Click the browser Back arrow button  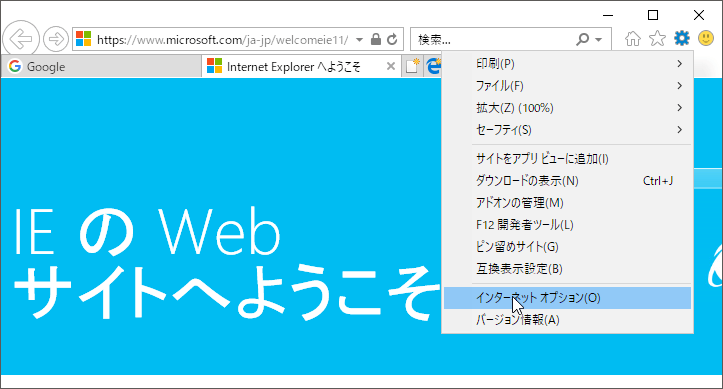[x=21, y=39]
